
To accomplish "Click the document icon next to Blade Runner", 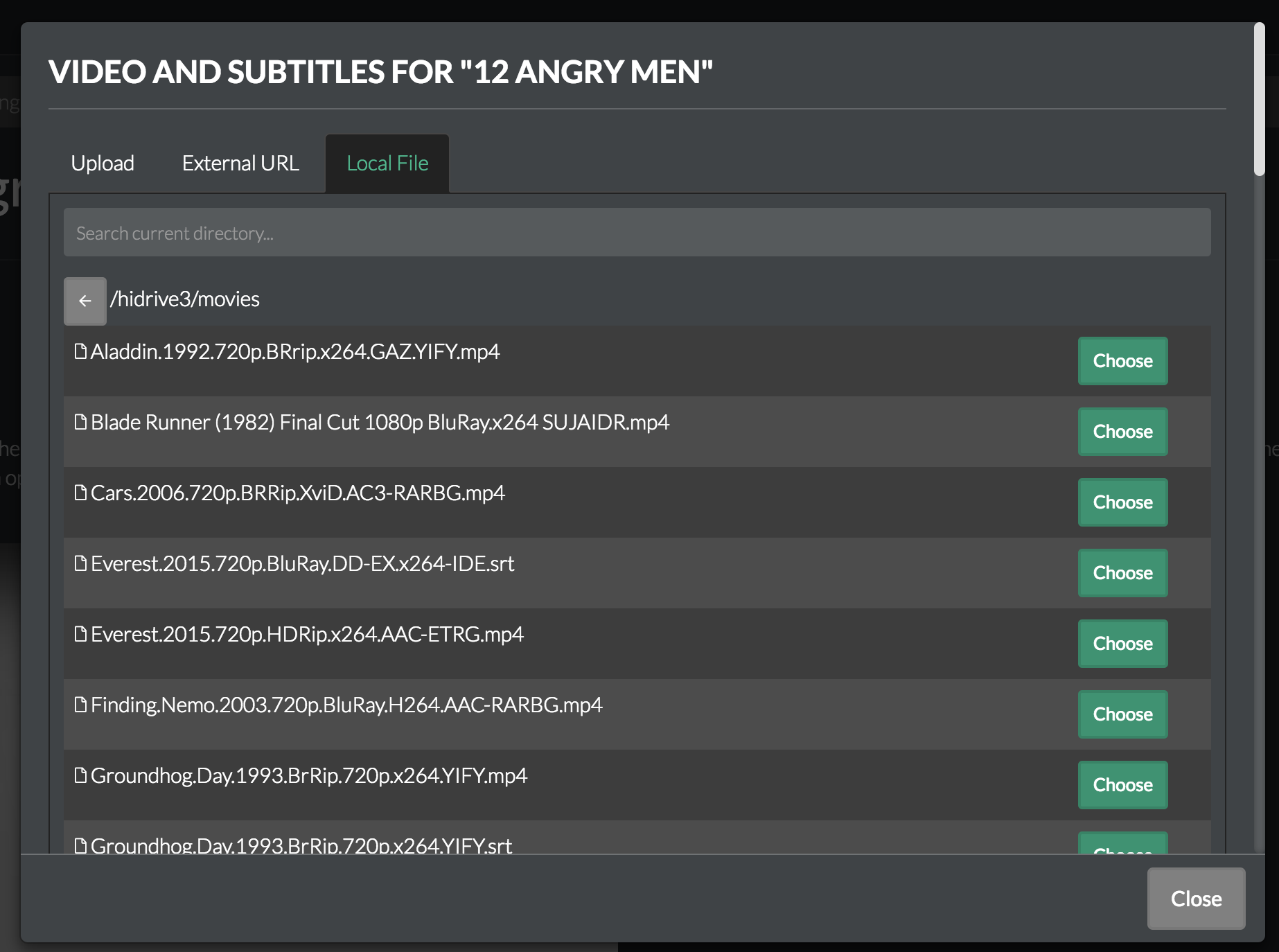I will tap(81, 422).
